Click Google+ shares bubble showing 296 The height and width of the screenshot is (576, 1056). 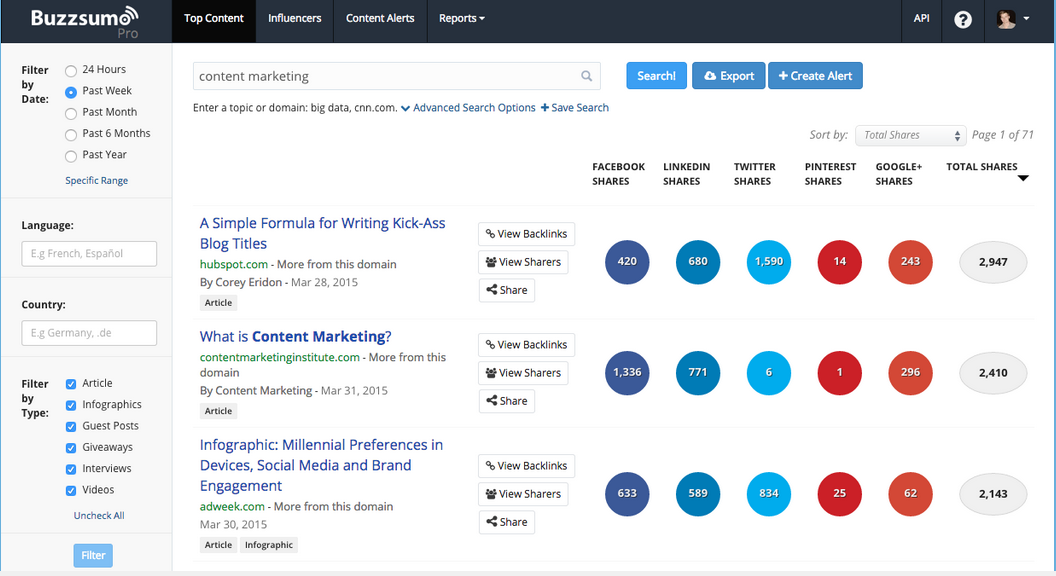(x=911, y=373)
